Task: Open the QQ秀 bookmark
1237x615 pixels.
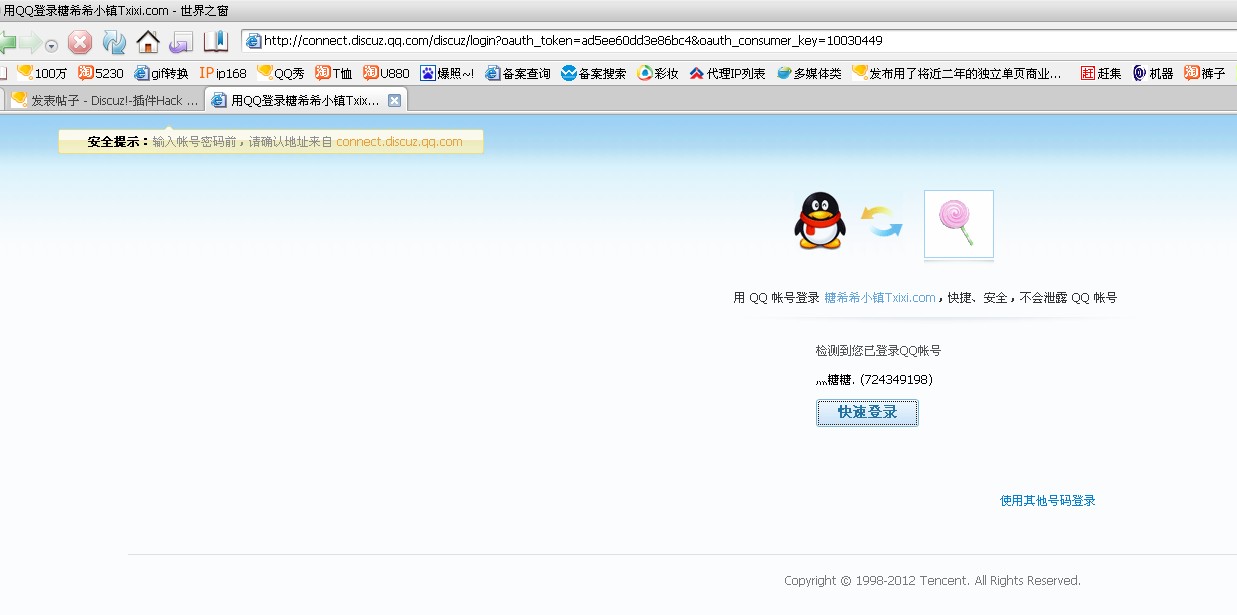Action: coord(281,73)
